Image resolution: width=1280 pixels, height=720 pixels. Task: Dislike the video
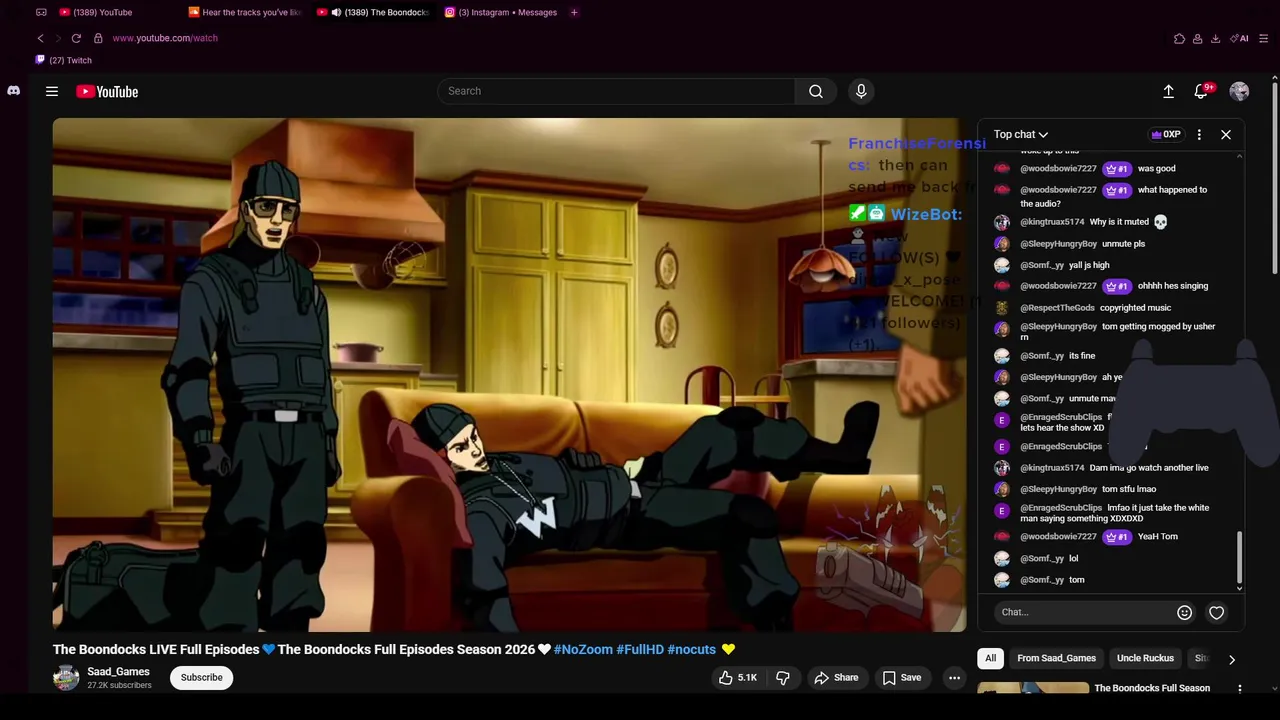pos(783,677)
